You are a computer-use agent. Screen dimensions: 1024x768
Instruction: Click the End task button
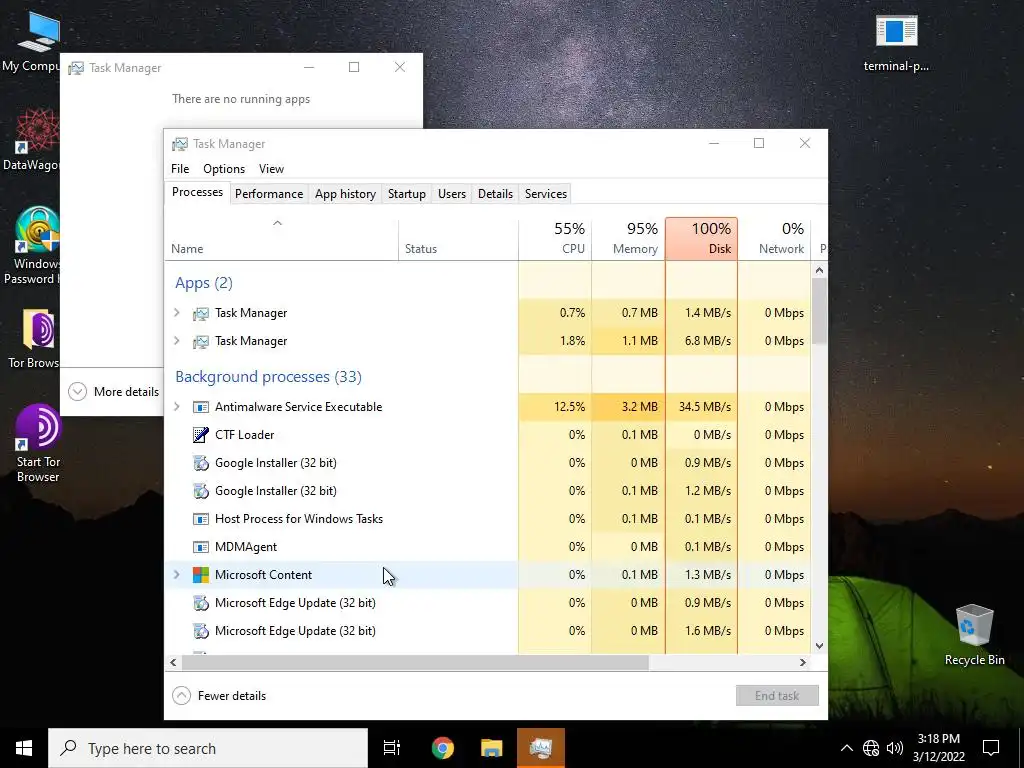(x=777, y=696)
